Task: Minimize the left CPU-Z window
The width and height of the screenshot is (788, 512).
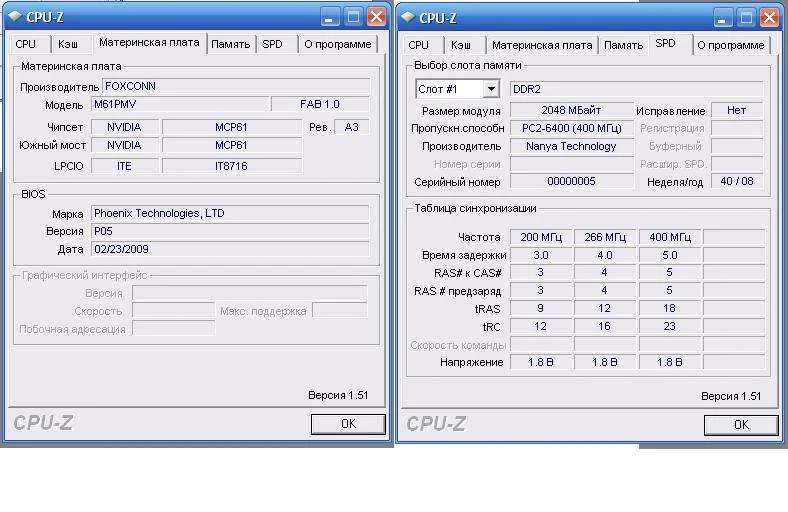Action: click(x=329, y=17)
